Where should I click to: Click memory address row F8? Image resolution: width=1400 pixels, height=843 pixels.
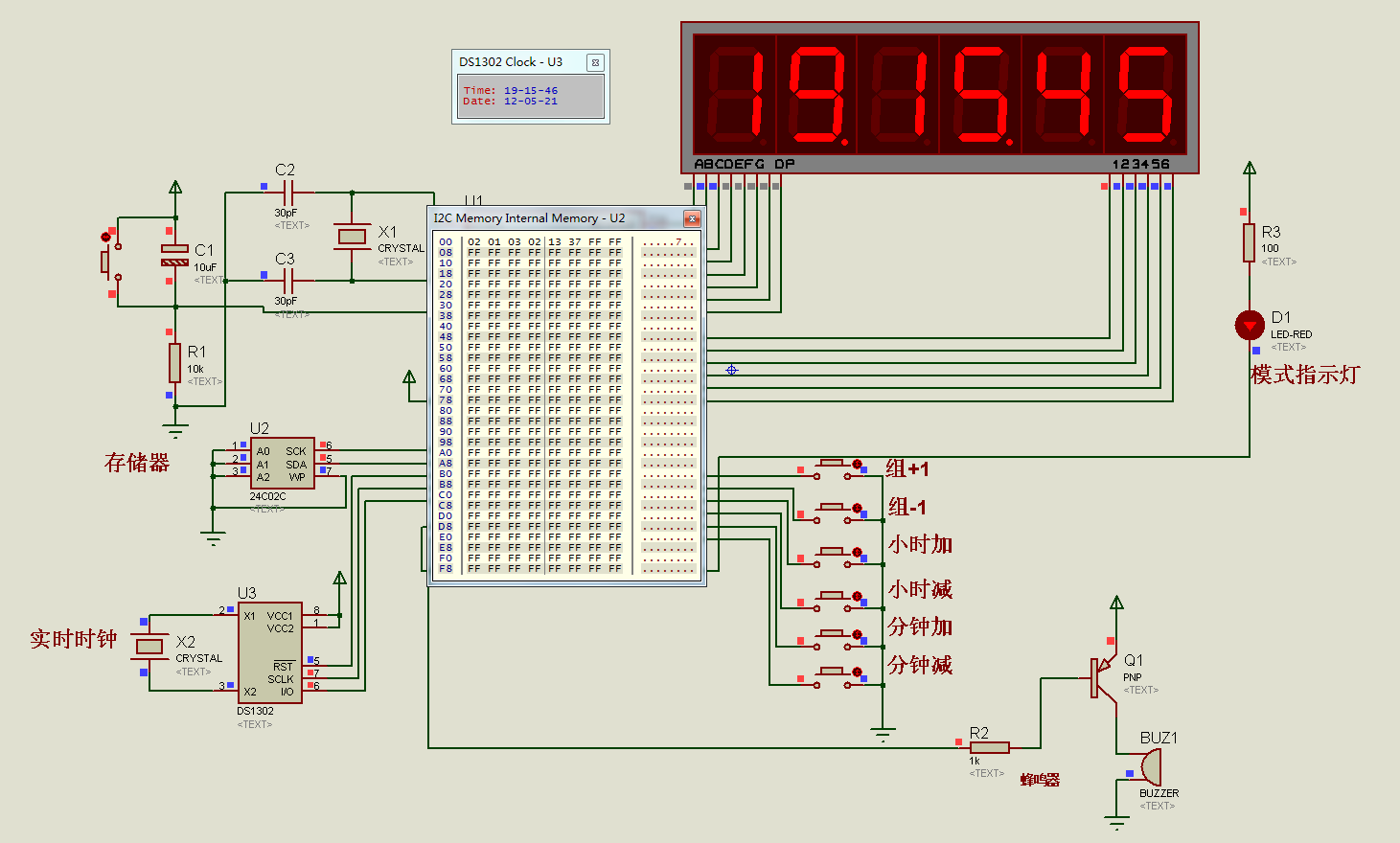click(x=565, y=569)
